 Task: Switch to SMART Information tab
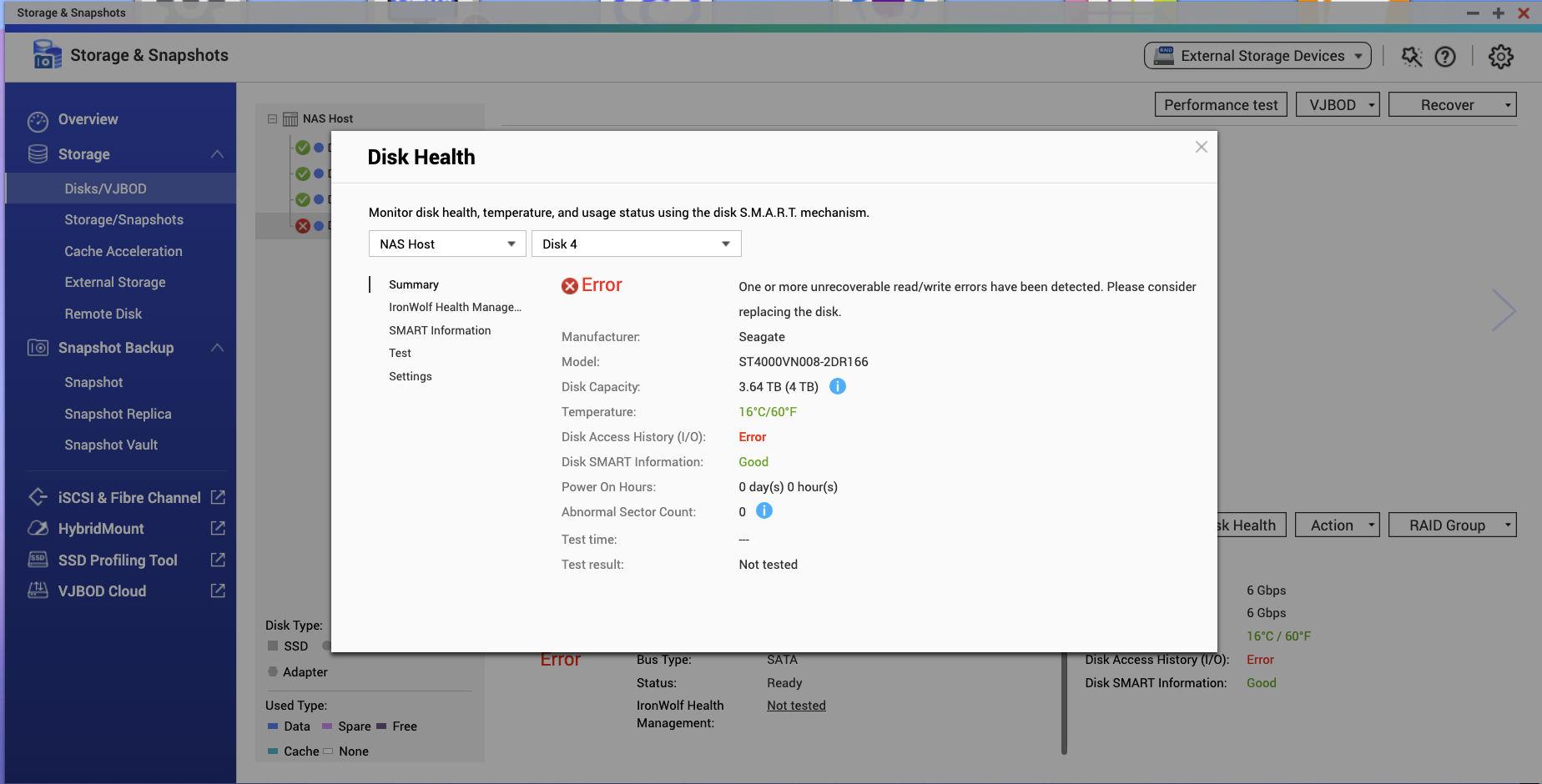tap(440, 330)
